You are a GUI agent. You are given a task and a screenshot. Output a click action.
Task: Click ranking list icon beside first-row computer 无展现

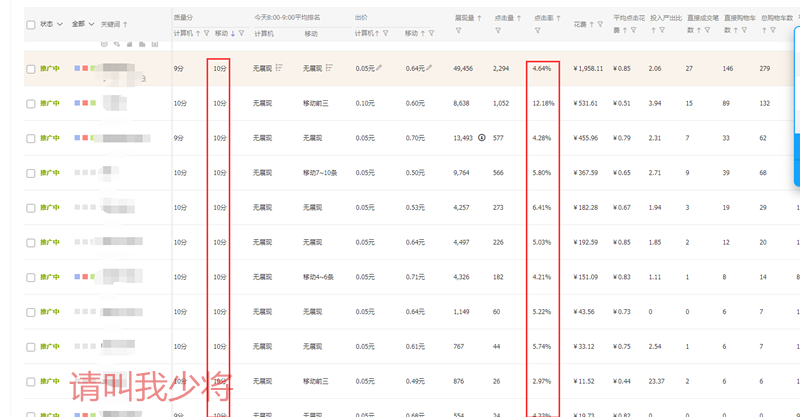[x=279, y=68]
